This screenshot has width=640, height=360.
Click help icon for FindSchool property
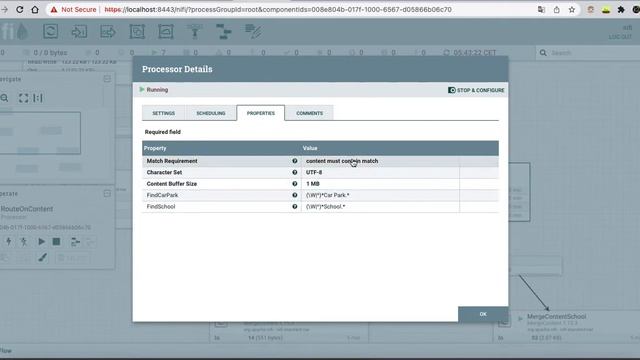[x=295, y=207]
